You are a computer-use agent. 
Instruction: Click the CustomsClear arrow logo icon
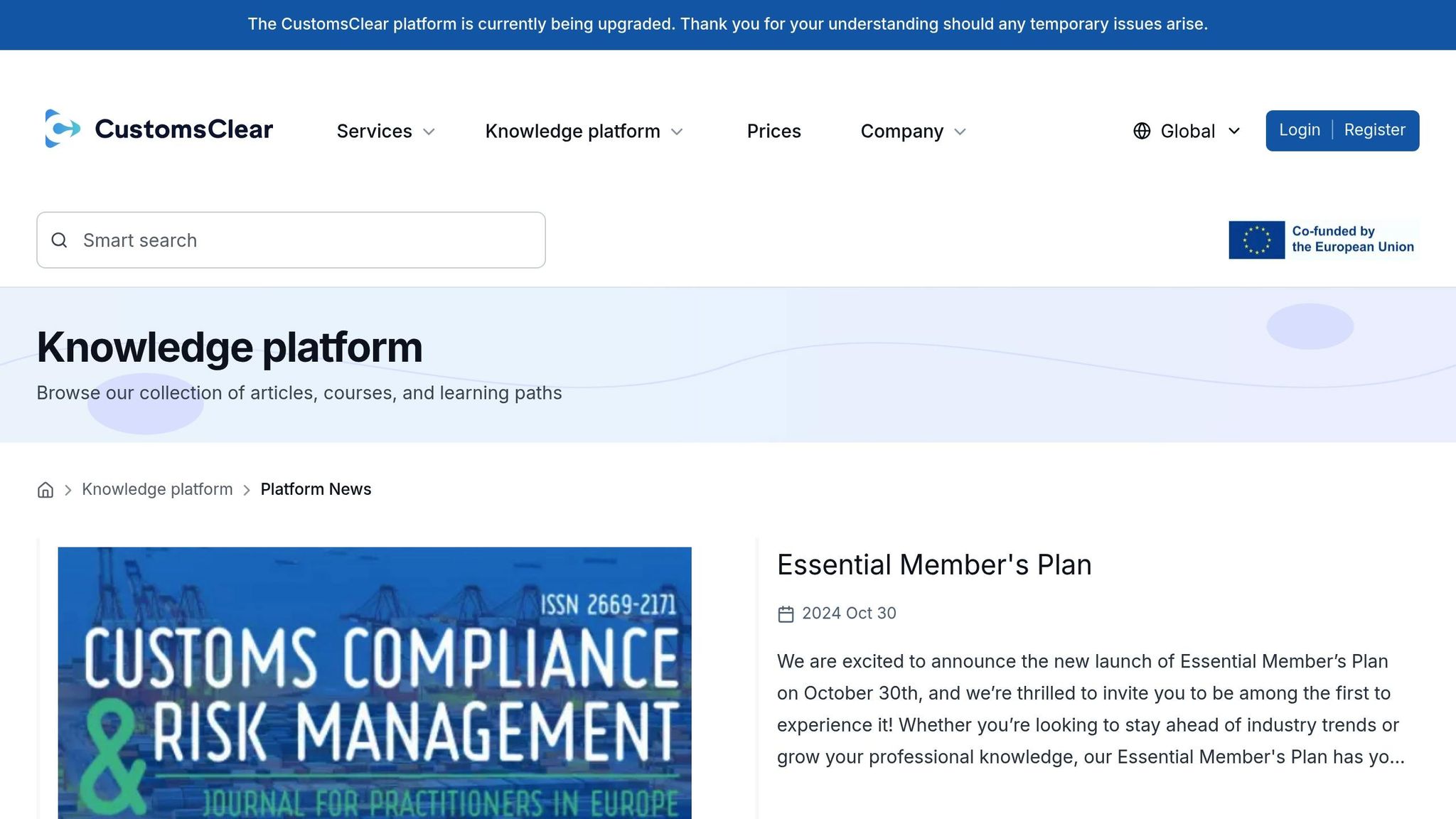[x=62, y=129]
